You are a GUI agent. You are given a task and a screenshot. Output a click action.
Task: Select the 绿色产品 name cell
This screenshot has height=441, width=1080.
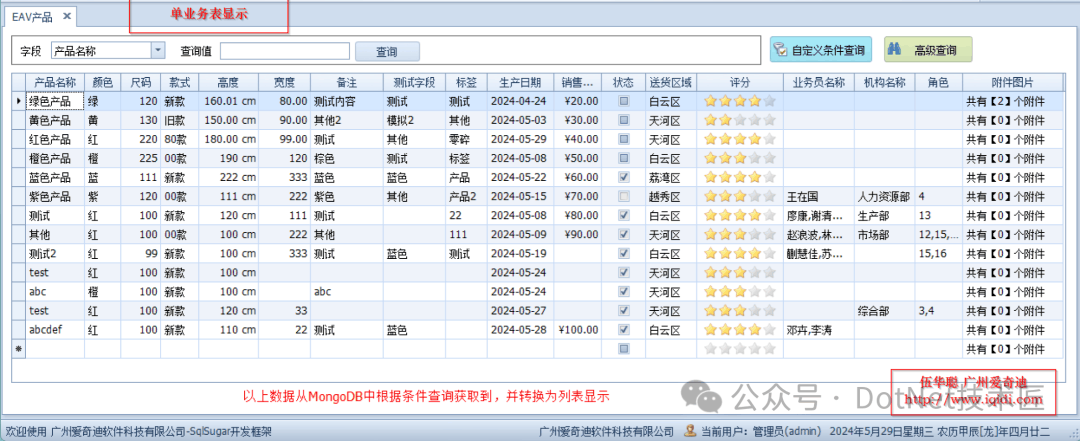click(x=55, y=101)
